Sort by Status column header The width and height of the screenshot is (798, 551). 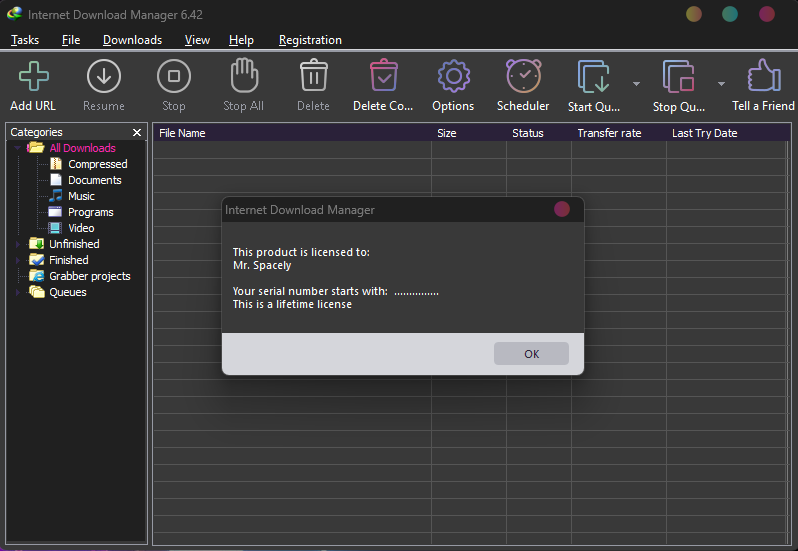click(x=539, y=133)
